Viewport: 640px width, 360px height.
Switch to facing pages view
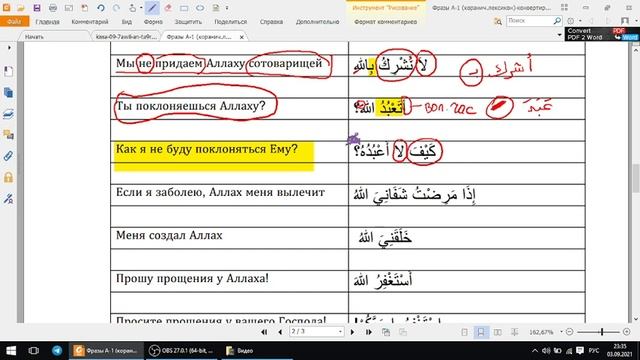pos(498,332)
